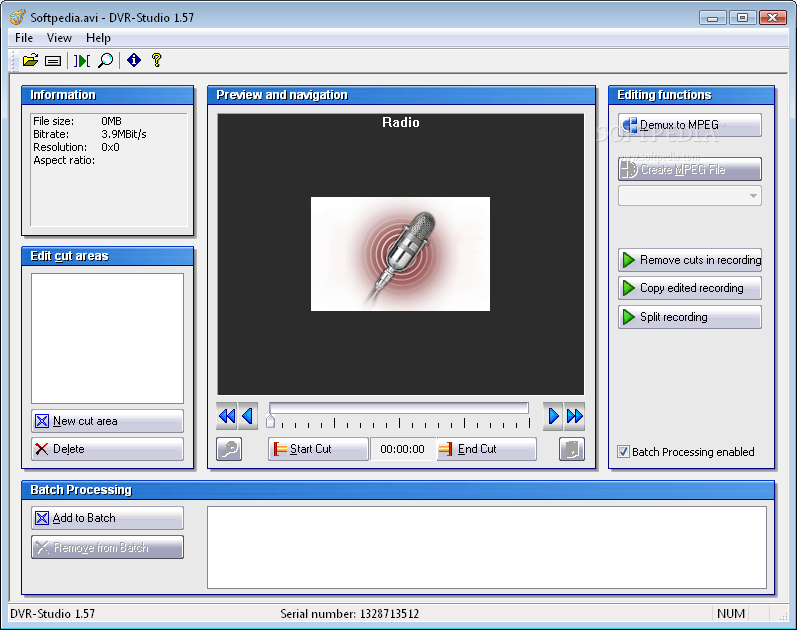This screenshot has width=797, height=630.
Task: Click the progress bar above the tick marks
Action: (399, 408)
